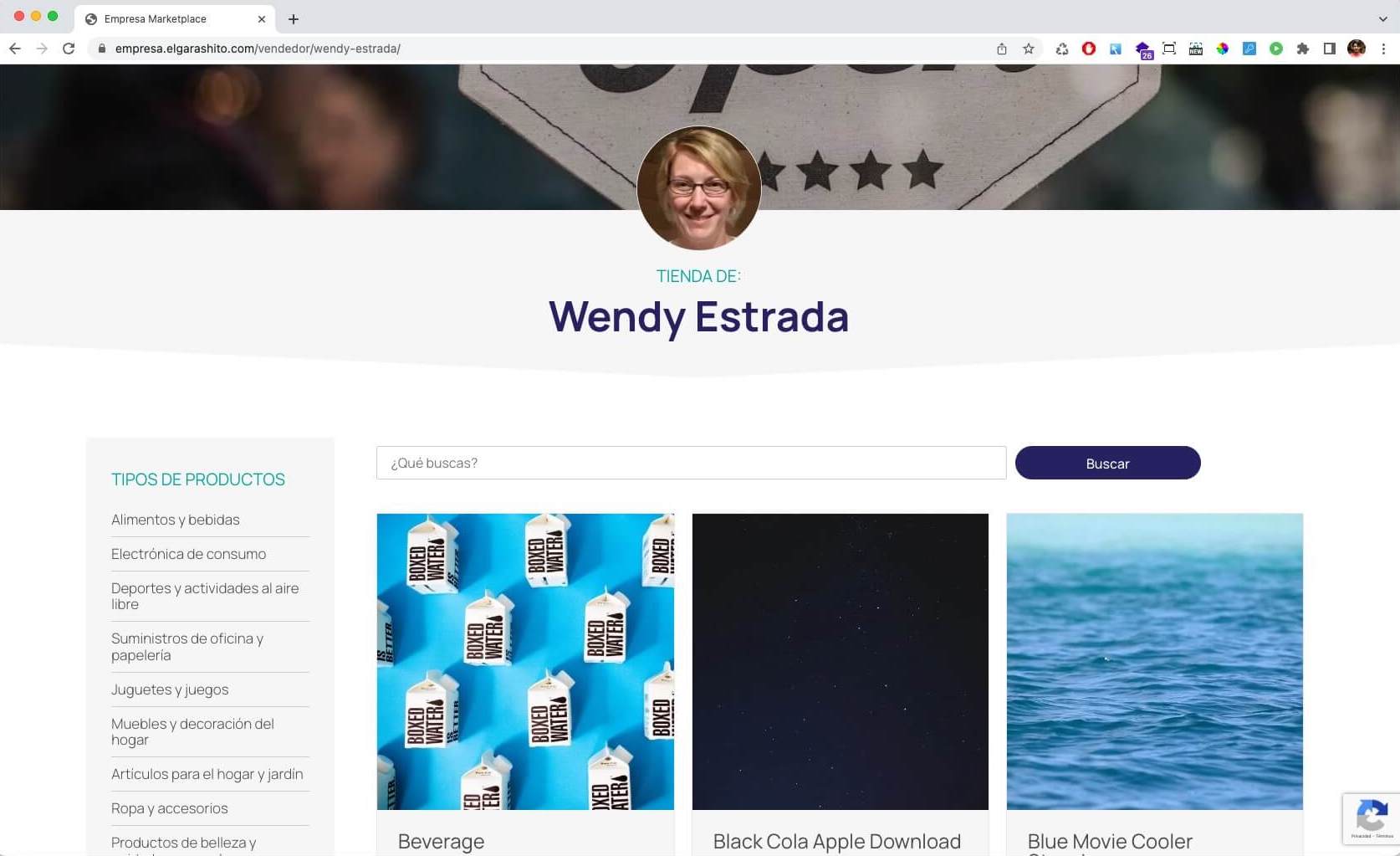Open the Productos de belleza category
Viewport: 1400px width, 856px height.
coord(184,844)
